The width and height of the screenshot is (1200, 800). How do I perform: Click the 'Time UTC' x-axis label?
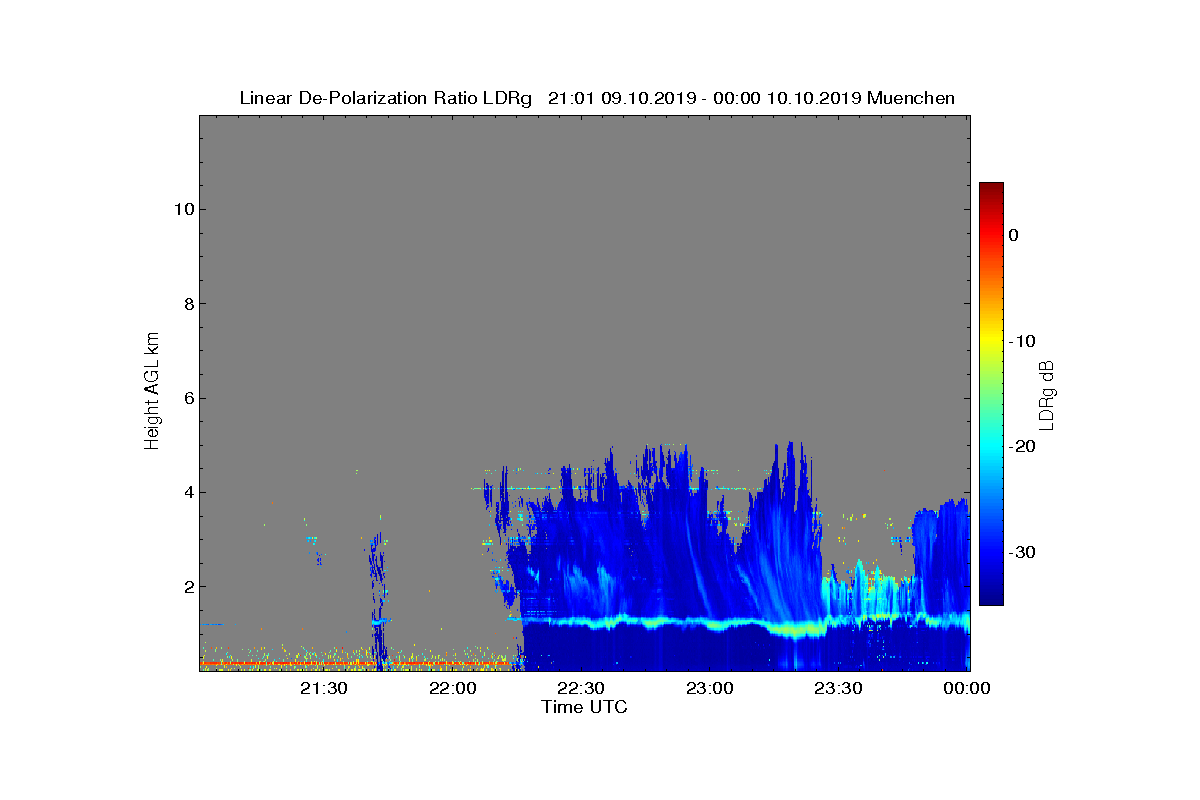click(x=585, y=707)
